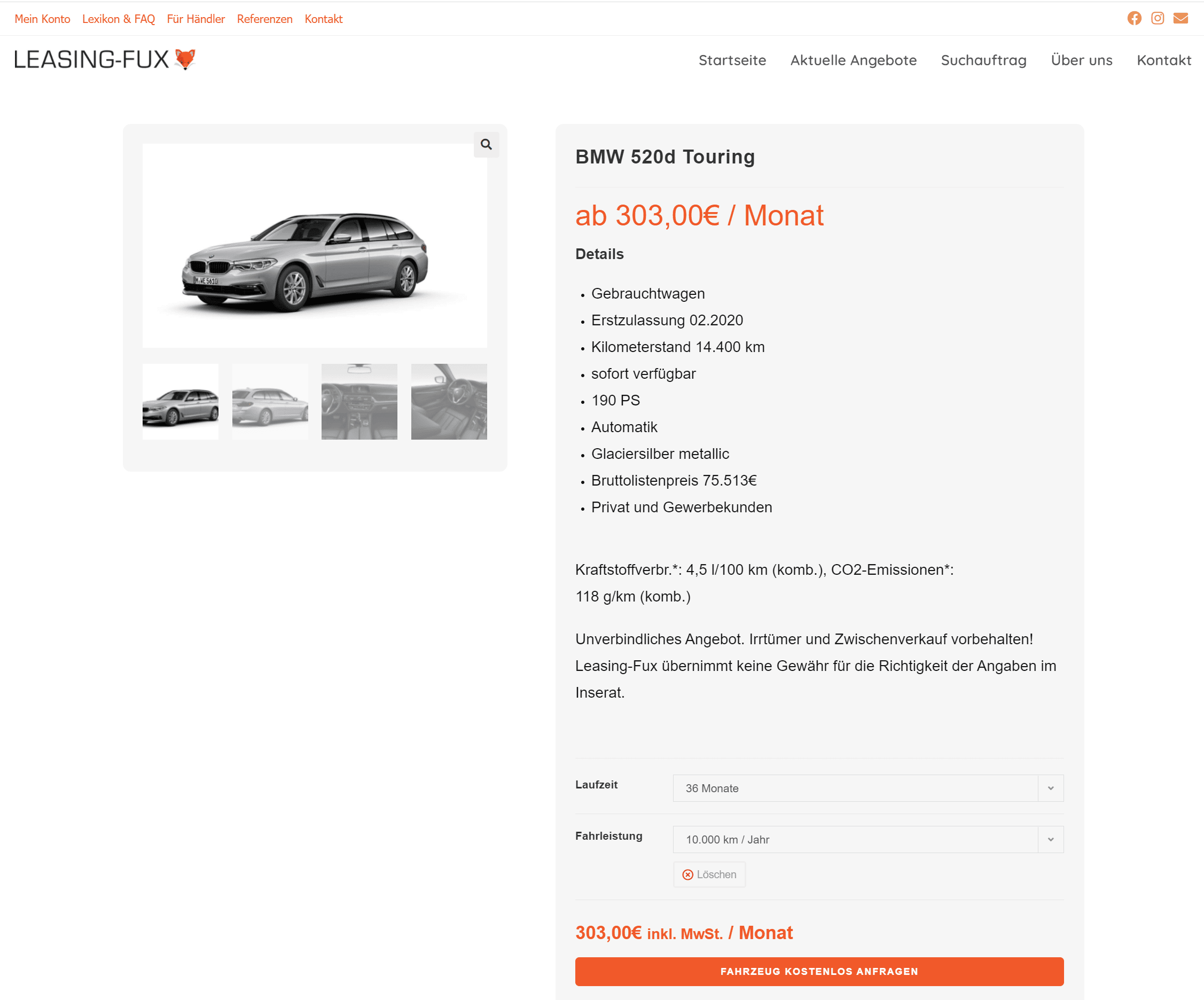Click the main BMW 520d product image
The width and height of the screenshot is (1204, 1000).
(315, 245)
